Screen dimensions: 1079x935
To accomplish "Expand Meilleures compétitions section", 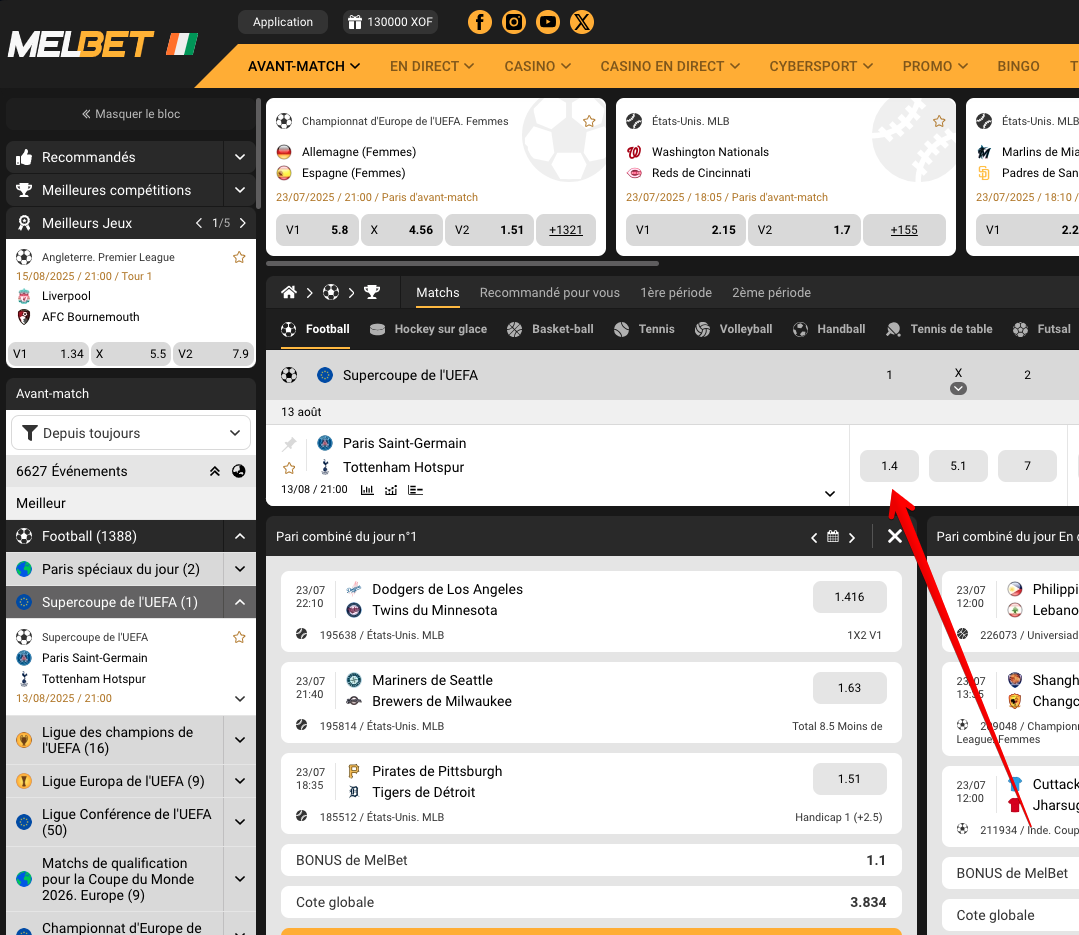I will (239, 190).
